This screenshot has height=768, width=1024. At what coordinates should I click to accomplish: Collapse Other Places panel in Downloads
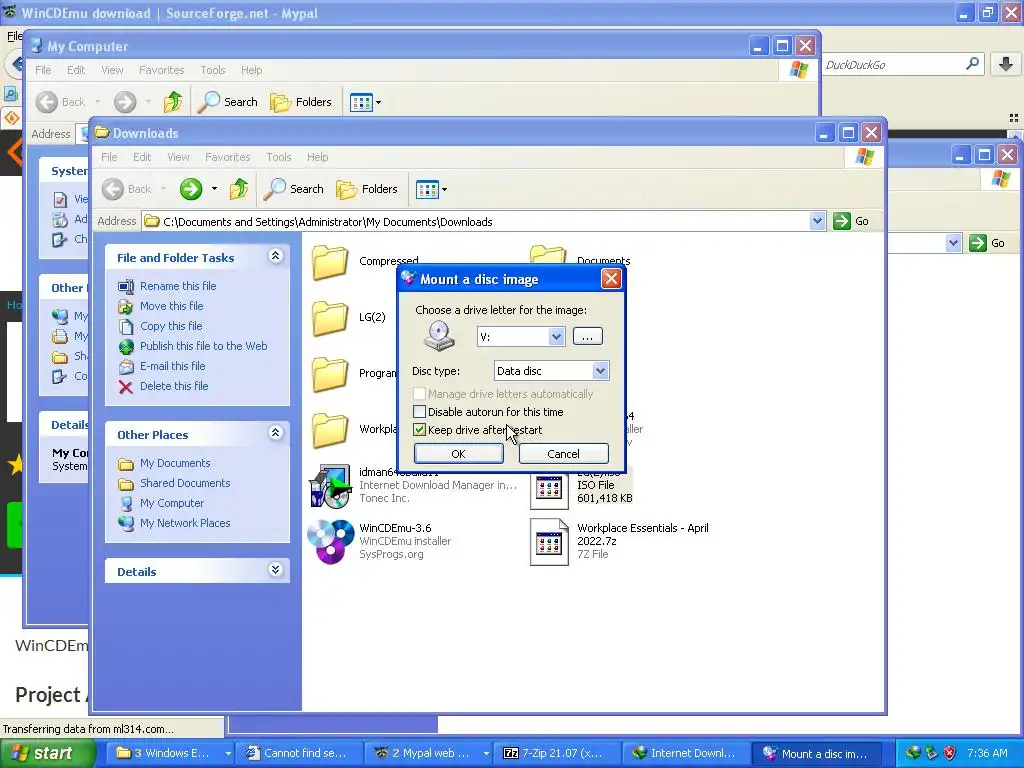pos(276,433)
